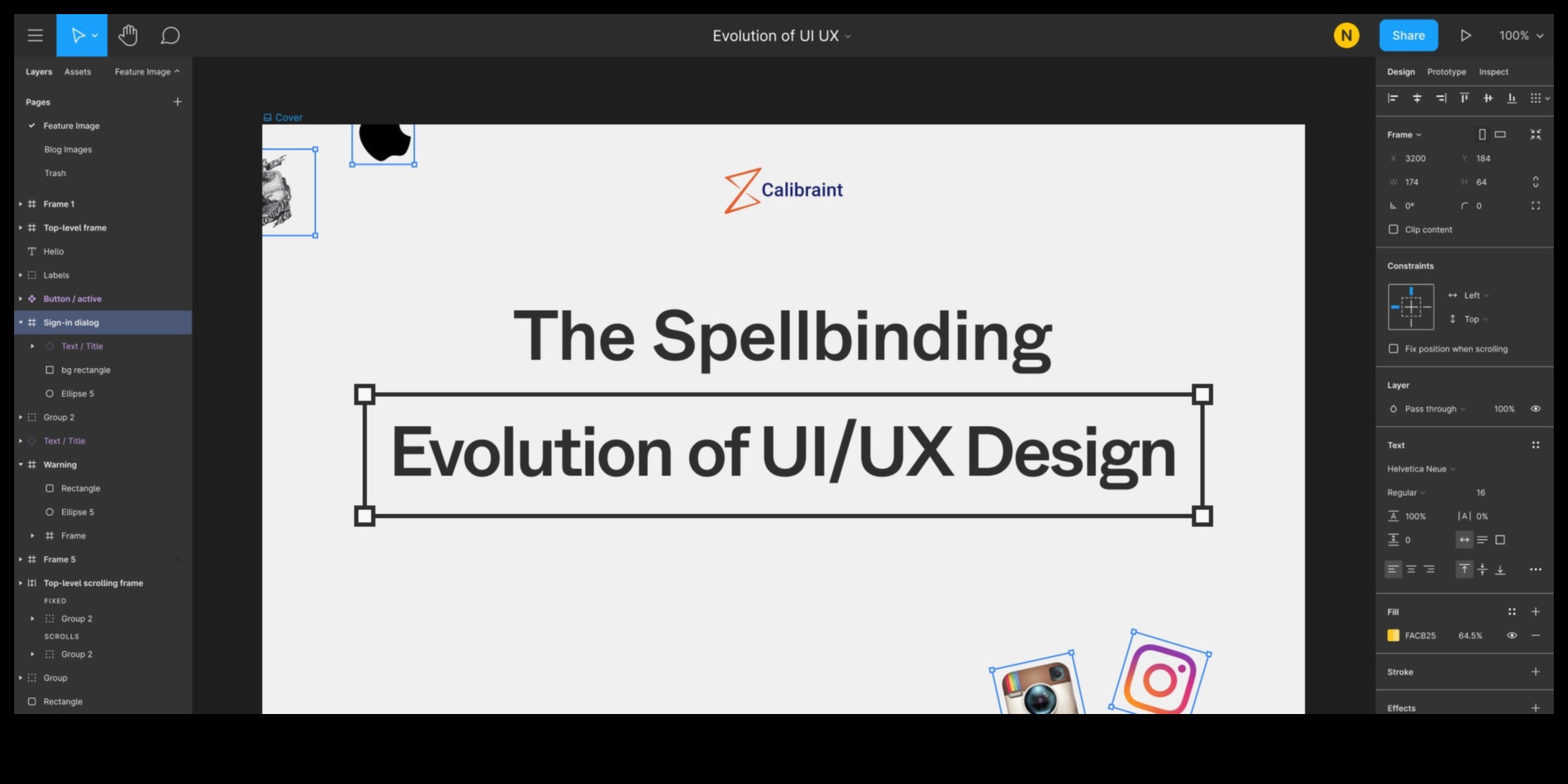
Task: Click the Layers panel tab
Action: 39,71
